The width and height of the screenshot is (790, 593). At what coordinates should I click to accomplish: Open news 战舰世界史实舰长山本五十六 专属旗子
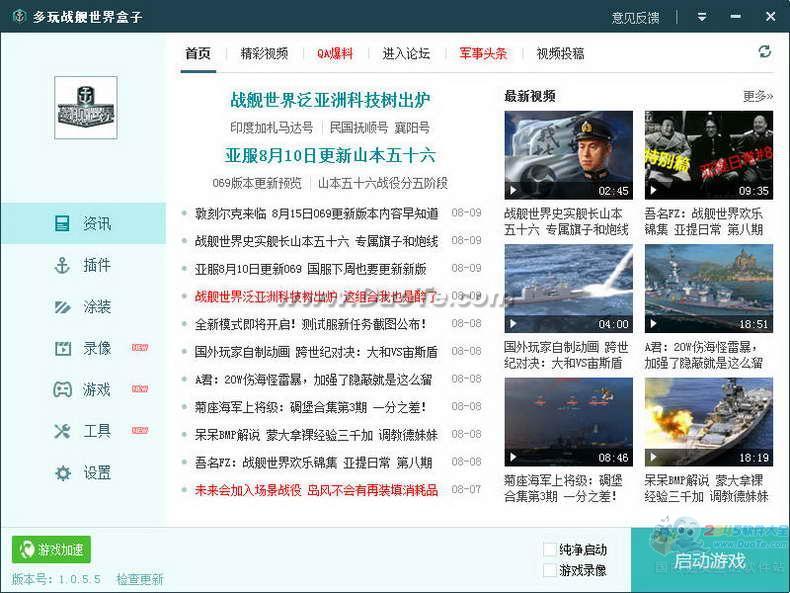point(316,241)
